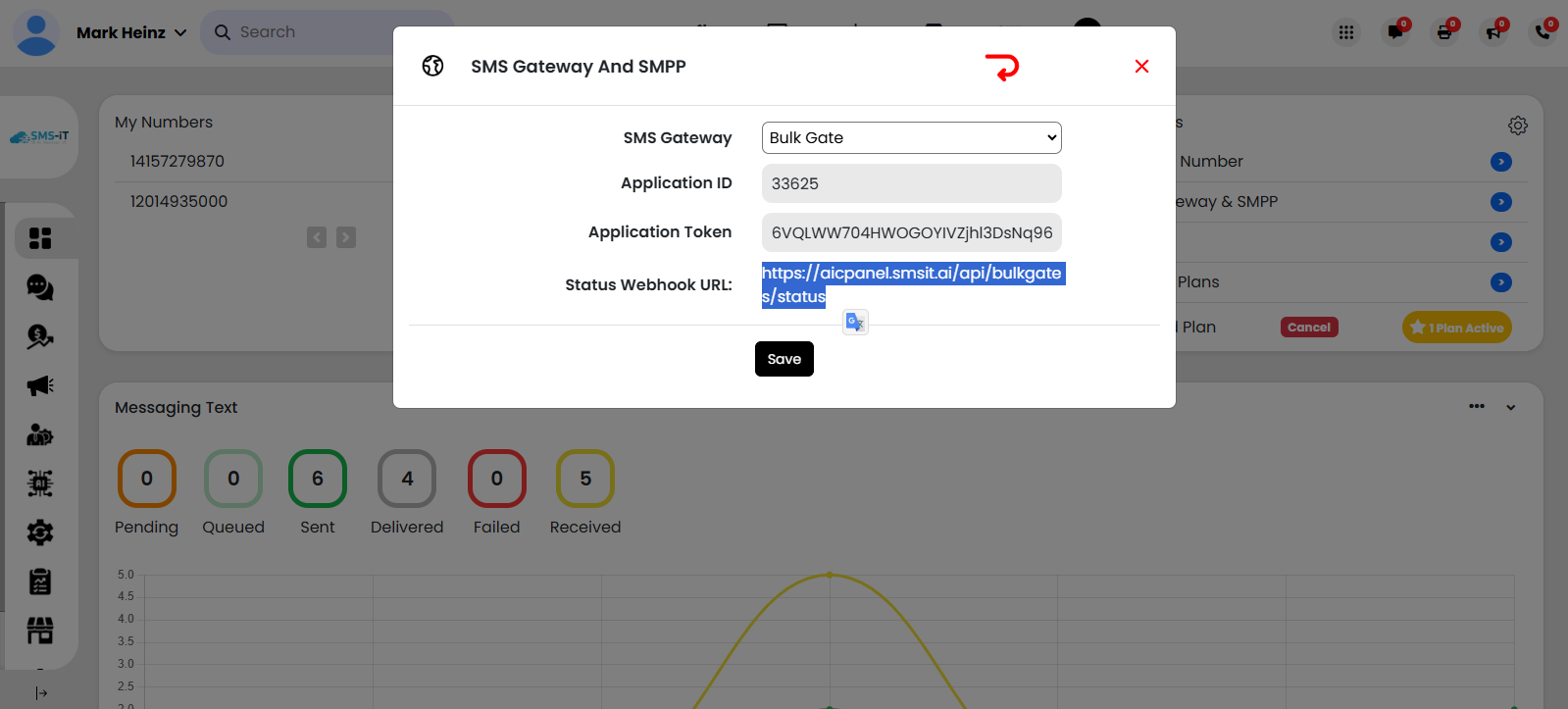Click the blue arrow in the unlabeled row
1568x709 pixels.
(1501, 242)
